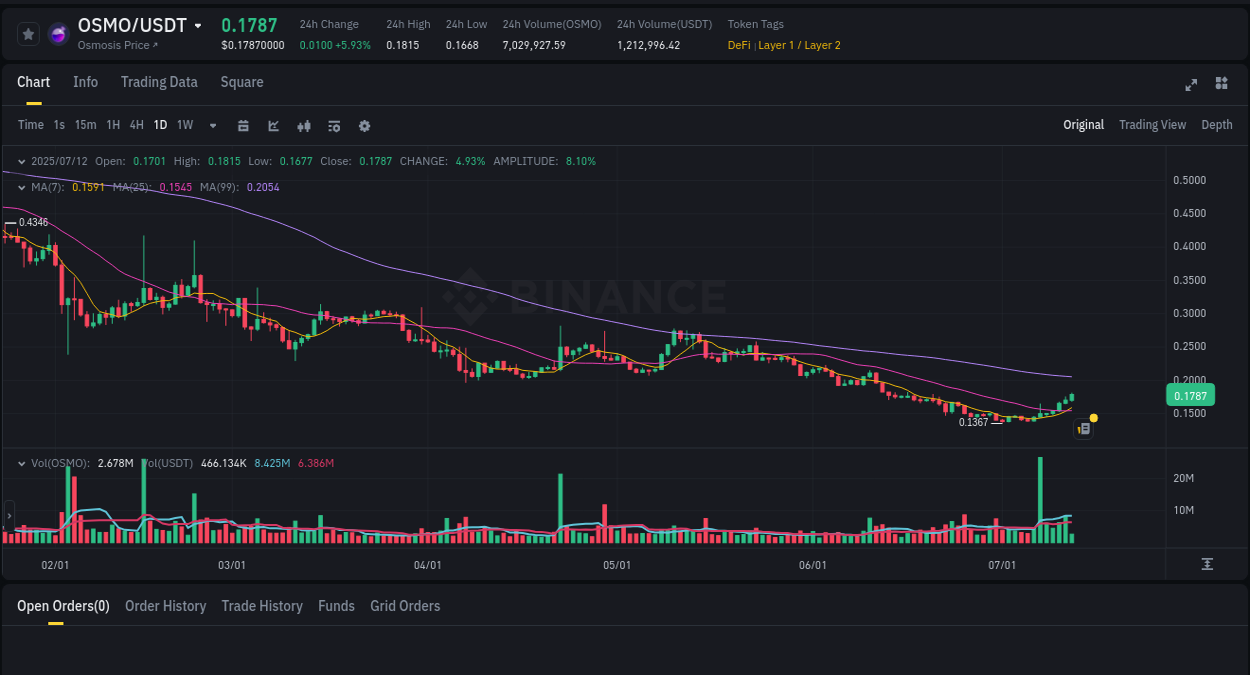Switch to the Trade History tab

pos(262,606)
